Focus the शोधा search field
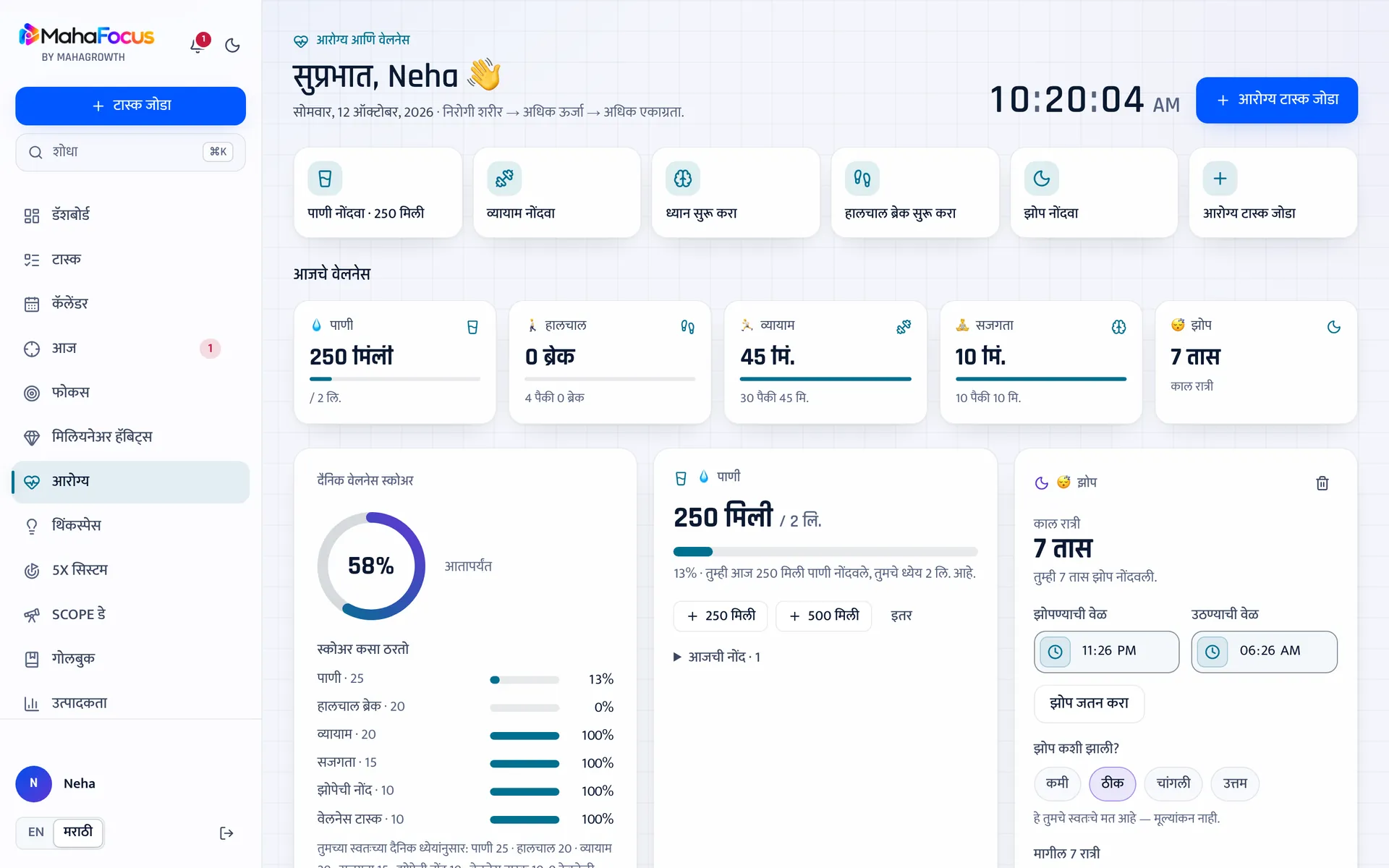This screenshot has width=1389, height=868. tap(130, 152)
